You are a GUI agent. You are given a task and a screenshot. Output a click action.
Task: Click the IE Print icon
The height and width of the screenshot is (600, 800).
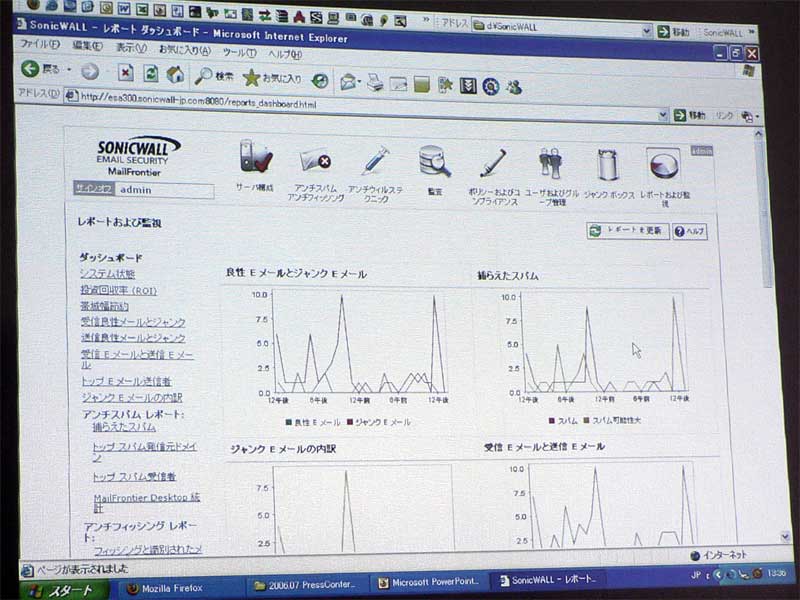point(375,82)
